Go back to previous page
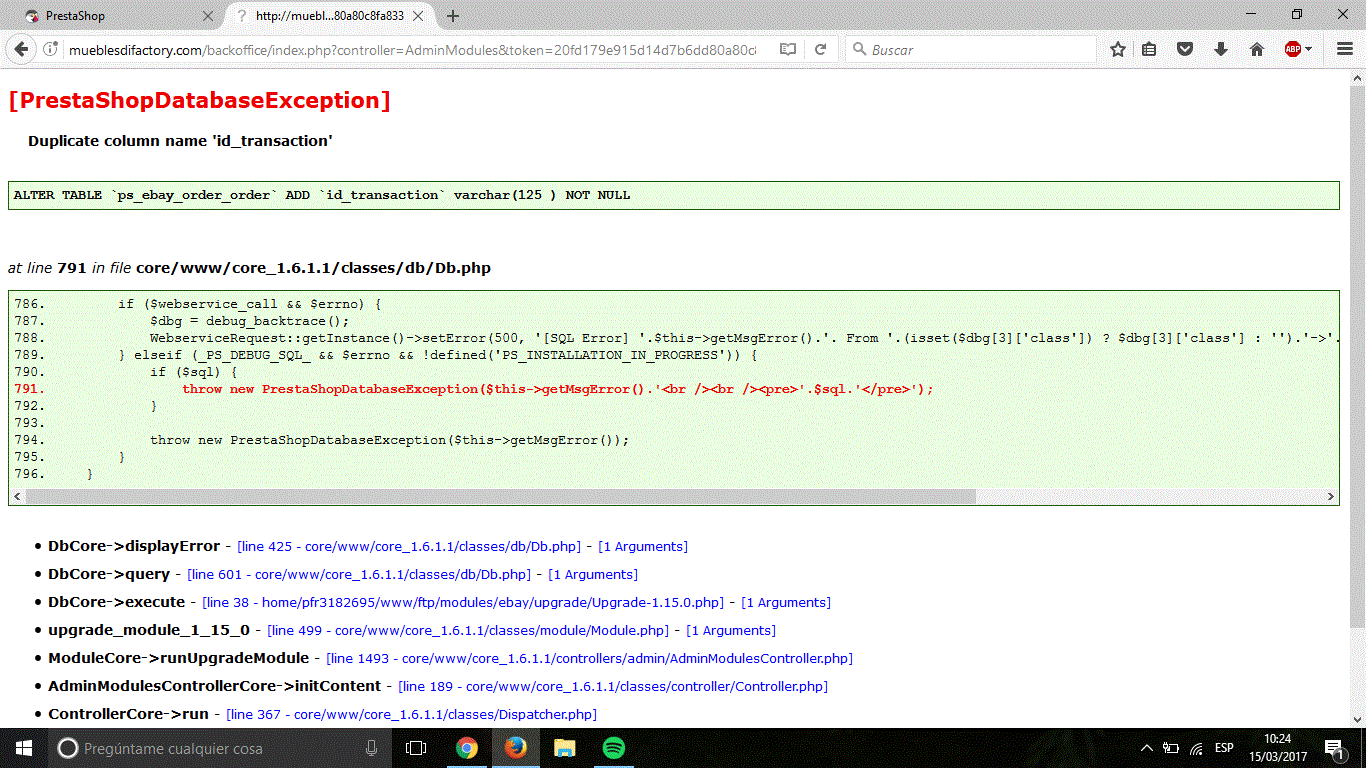This screenshot has height=768, width=1366. [x=22, y=49]
